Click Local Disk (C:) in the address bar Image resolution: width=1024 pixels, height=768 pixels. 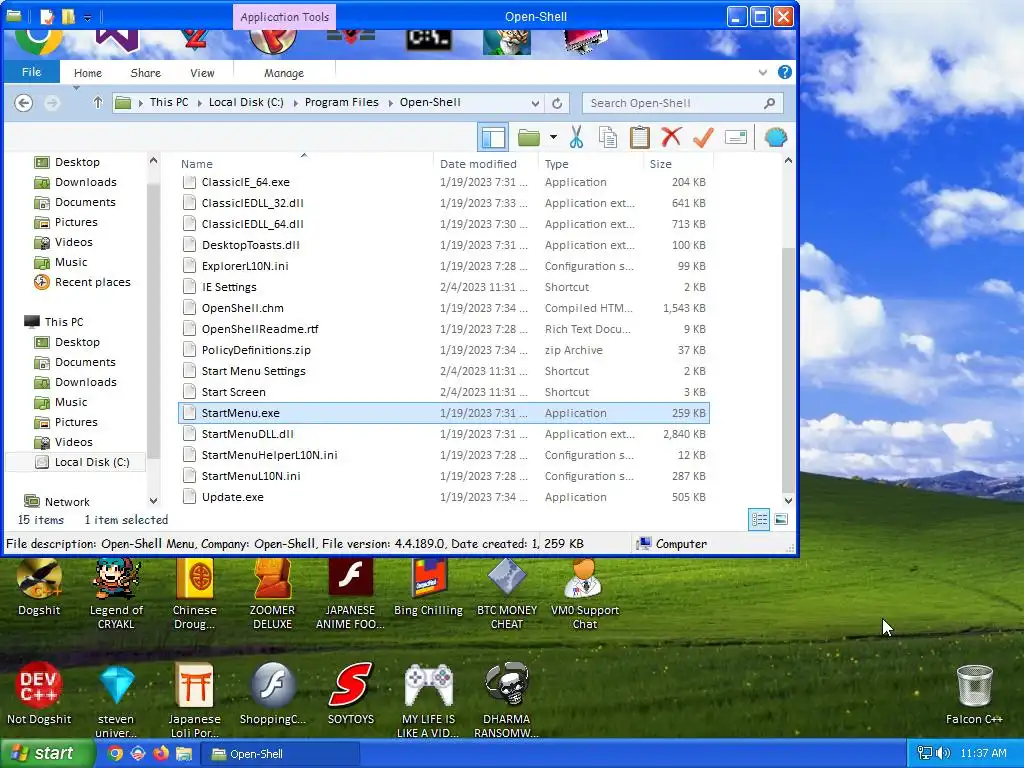click(x=246, y=103)
